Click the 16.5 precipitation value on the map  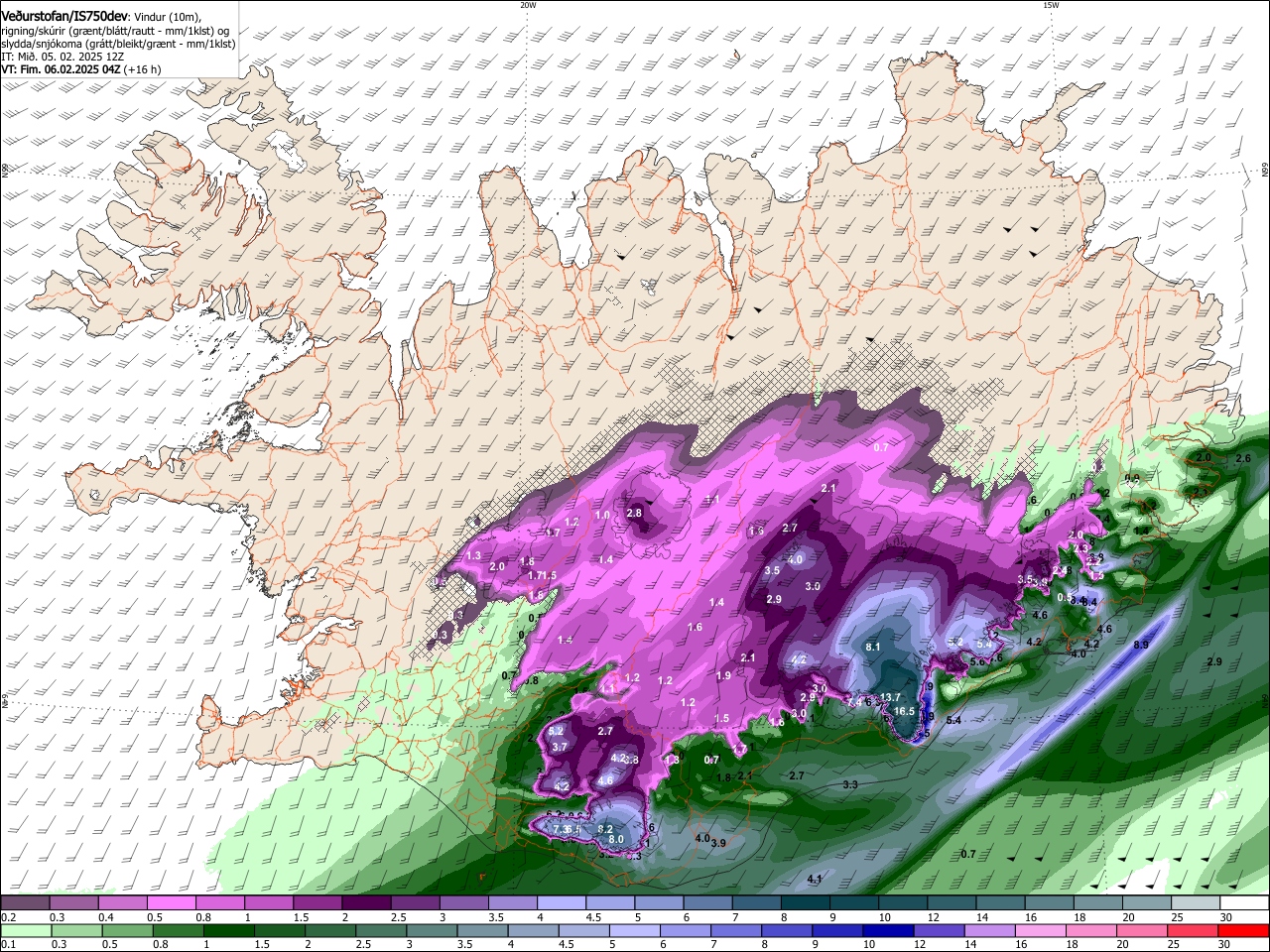click(x=904, y=711)
